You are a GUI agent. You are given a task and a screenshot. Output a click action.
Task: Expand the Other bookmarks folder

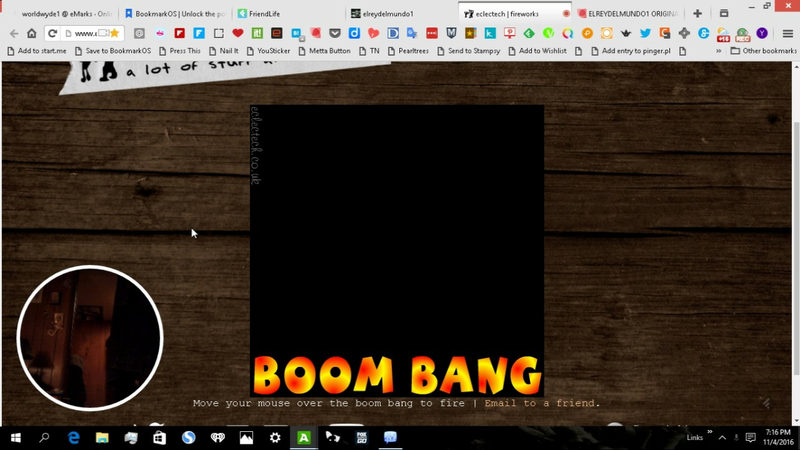(763, 50)
